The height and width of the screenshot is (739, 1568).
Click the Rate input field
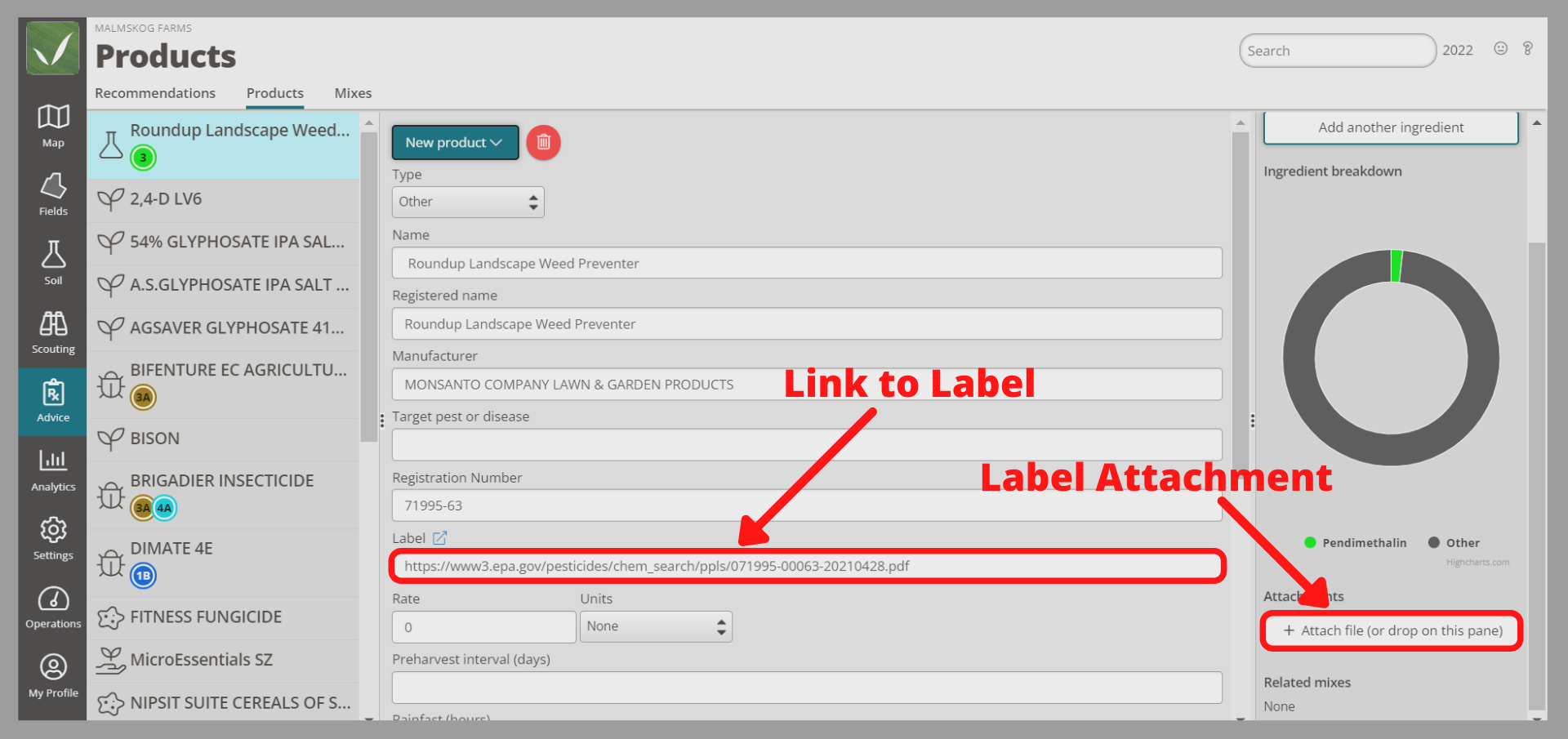click(x=484, y=627)
